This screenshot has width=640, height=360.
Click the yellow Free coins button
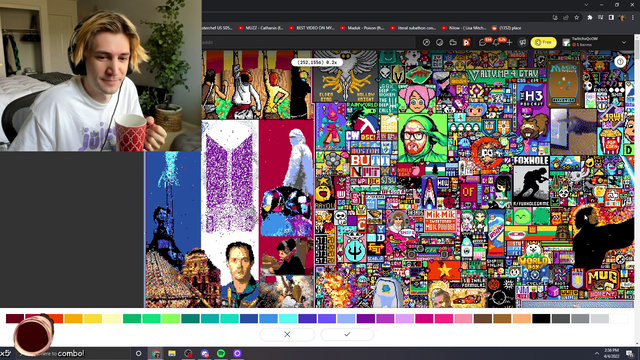544,42
